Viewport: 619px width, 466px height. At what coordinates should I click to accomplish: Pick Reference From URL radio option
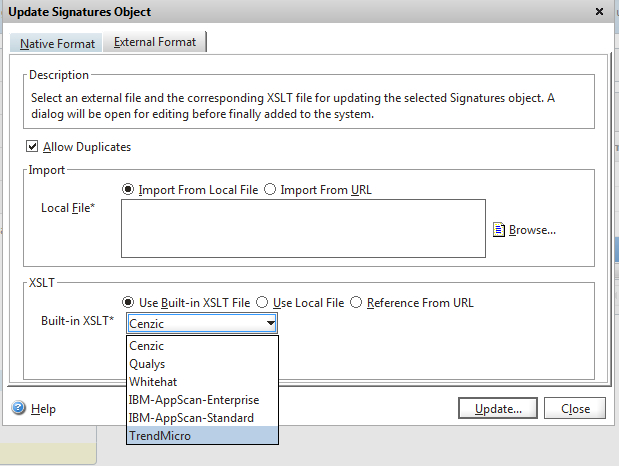[356, 302]
